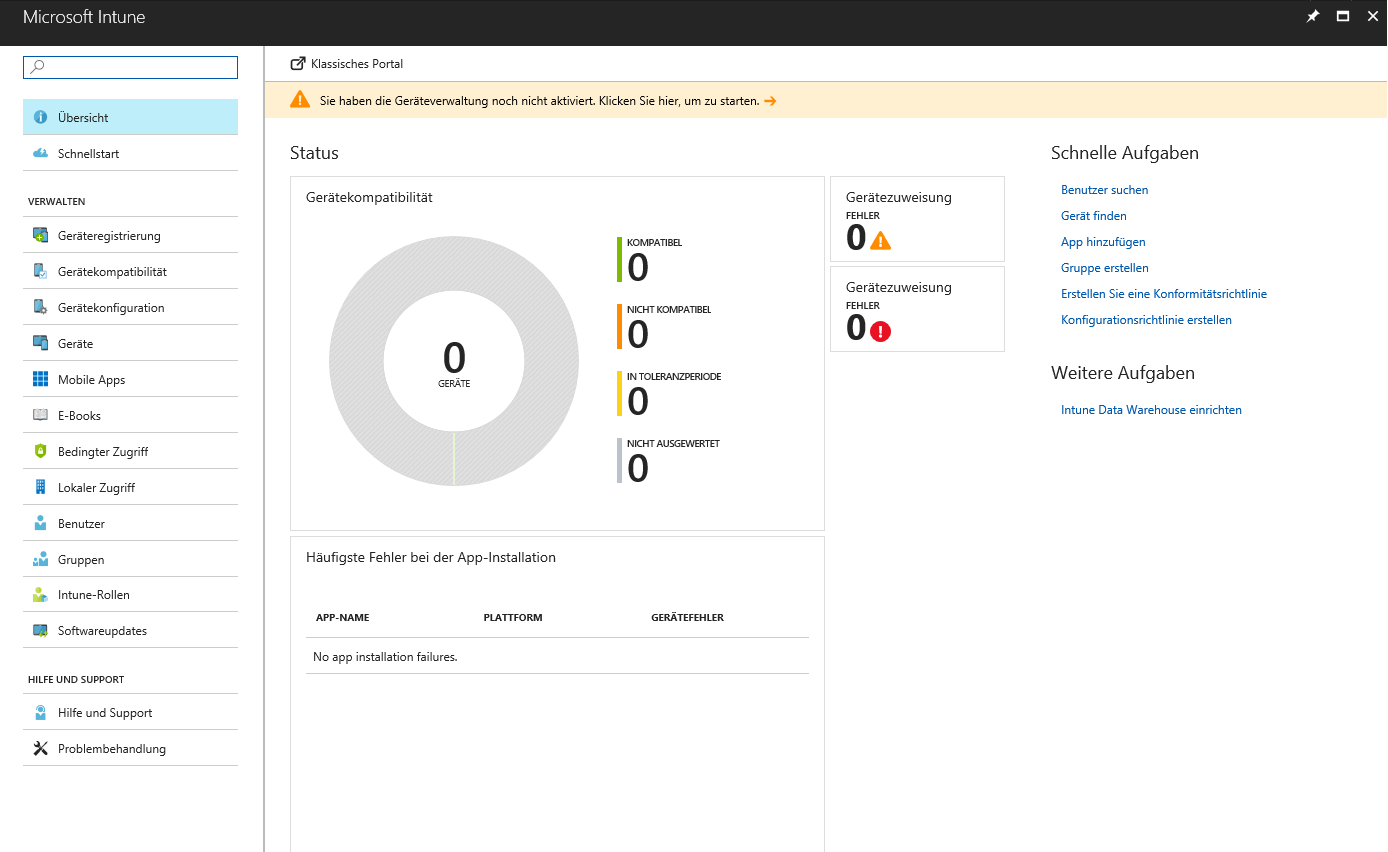Open the Klassisches Portal link
Screen dimensions: 1388x852
pos(357,63)
